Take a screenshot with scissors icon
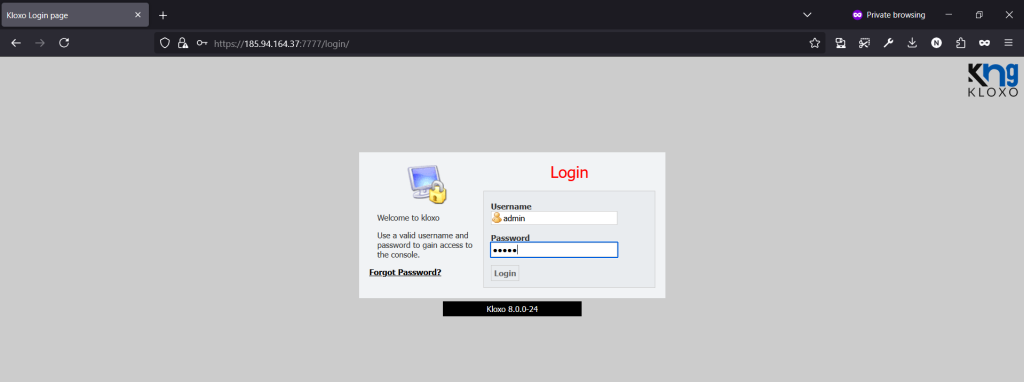This screenshot has width=1024, height=382. 865,43
